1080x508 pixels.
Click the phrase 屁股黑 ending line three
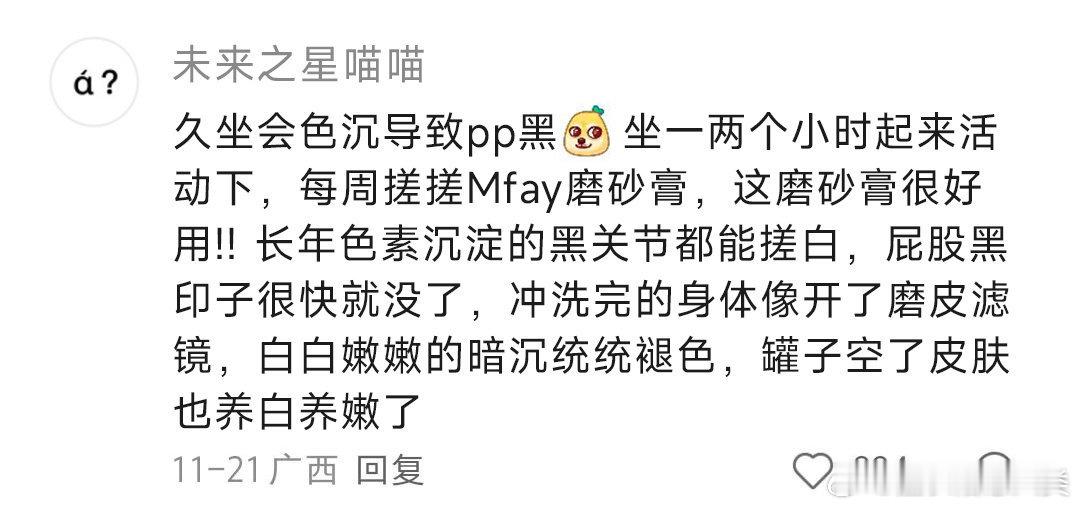coord(947,245)
